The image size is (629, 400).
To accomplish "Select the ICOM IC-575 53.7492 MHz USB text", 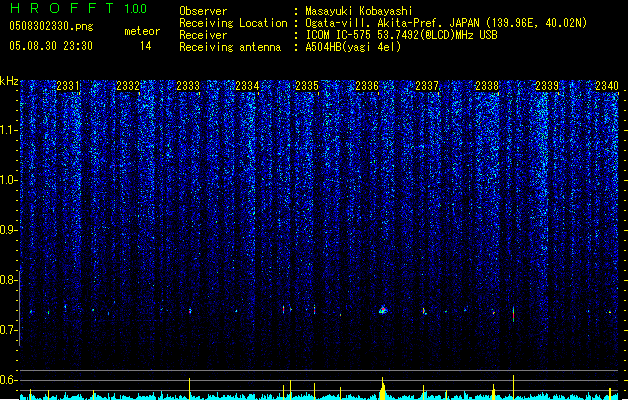I will point(402,35).
